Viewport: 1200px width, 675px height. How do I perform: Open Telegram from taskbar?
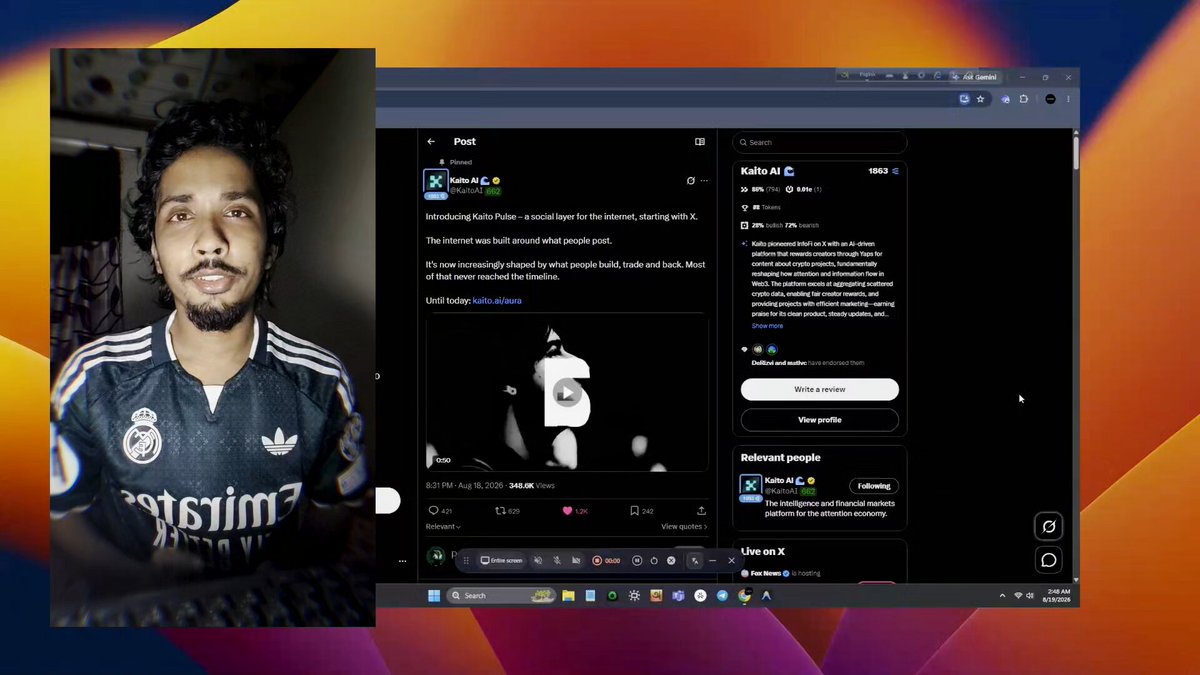click(722, 595)
